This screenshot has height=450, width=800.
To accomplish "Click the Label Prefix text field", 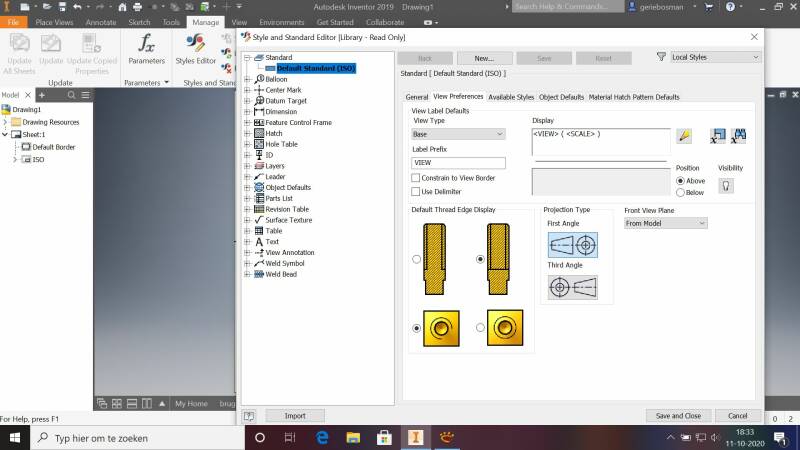I will [459, 162].
